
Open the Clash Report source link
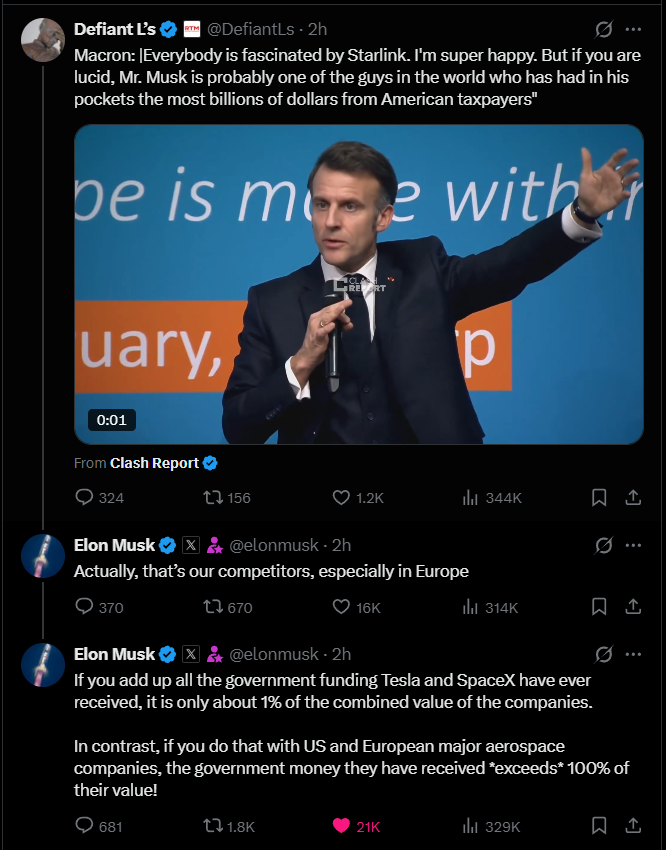pos(154,463)
